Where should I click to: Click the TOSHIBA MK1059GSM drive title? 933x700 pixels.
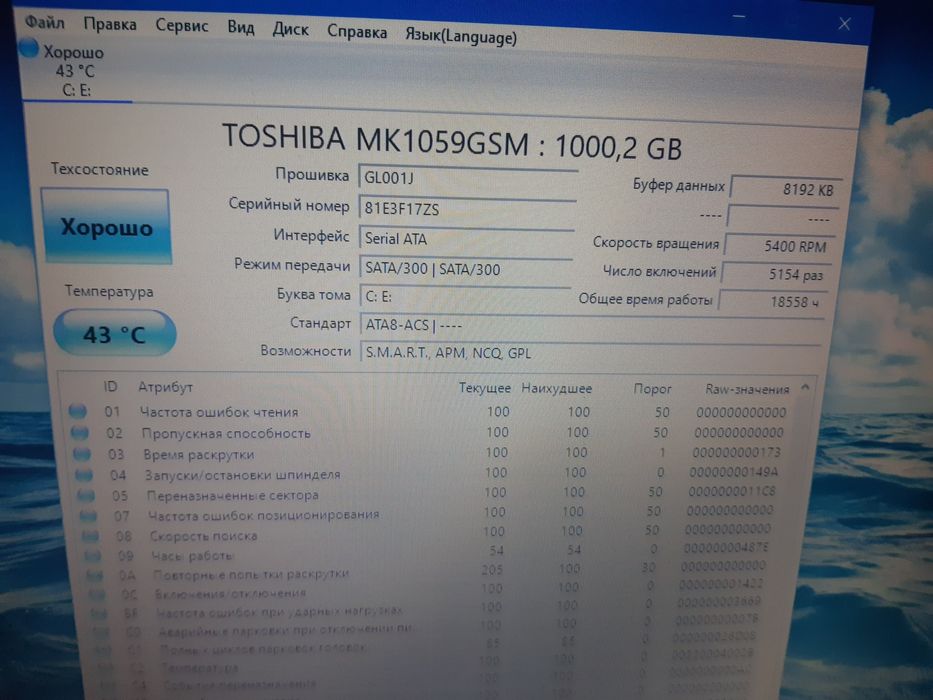click(x=452, y=142)
